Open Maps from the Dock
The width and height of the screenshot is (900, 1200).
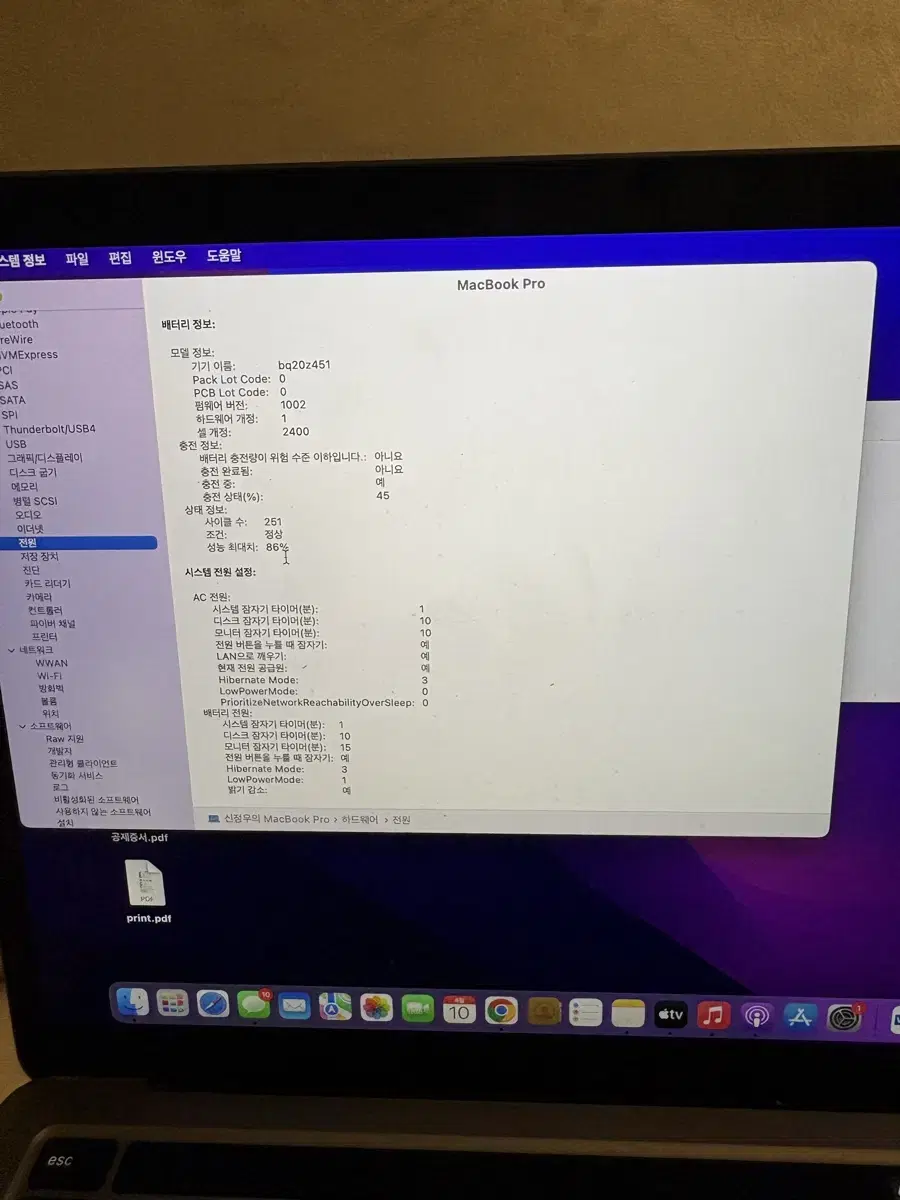tap(335, 1007)
